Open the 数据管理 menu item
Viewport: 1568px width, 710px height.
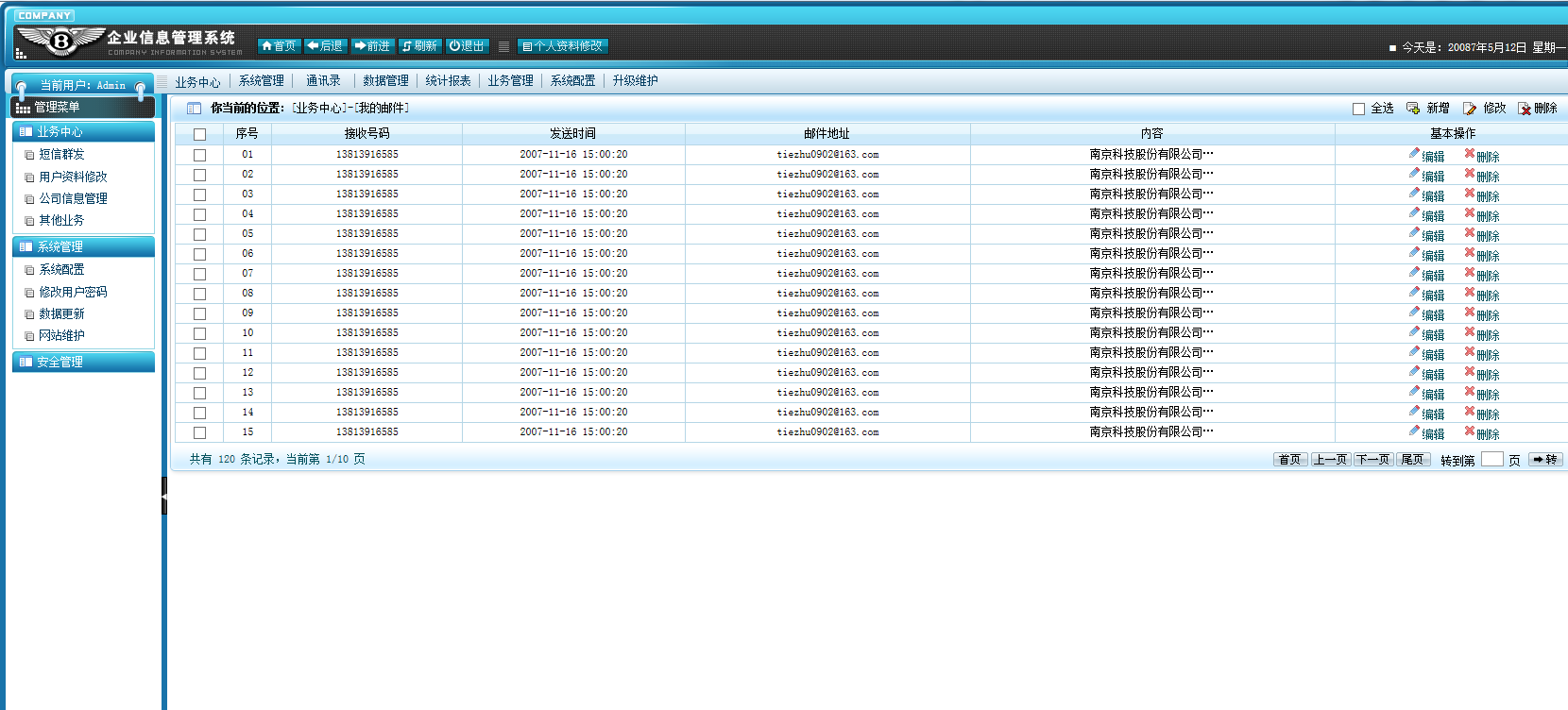coord(385,81)
